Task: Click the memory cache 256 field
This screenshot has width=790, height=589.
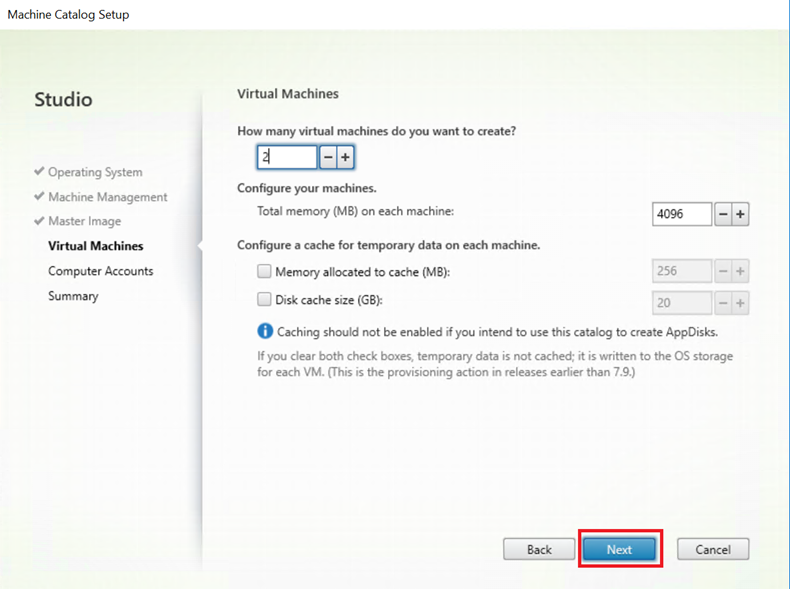Action: tap(682, 271)
